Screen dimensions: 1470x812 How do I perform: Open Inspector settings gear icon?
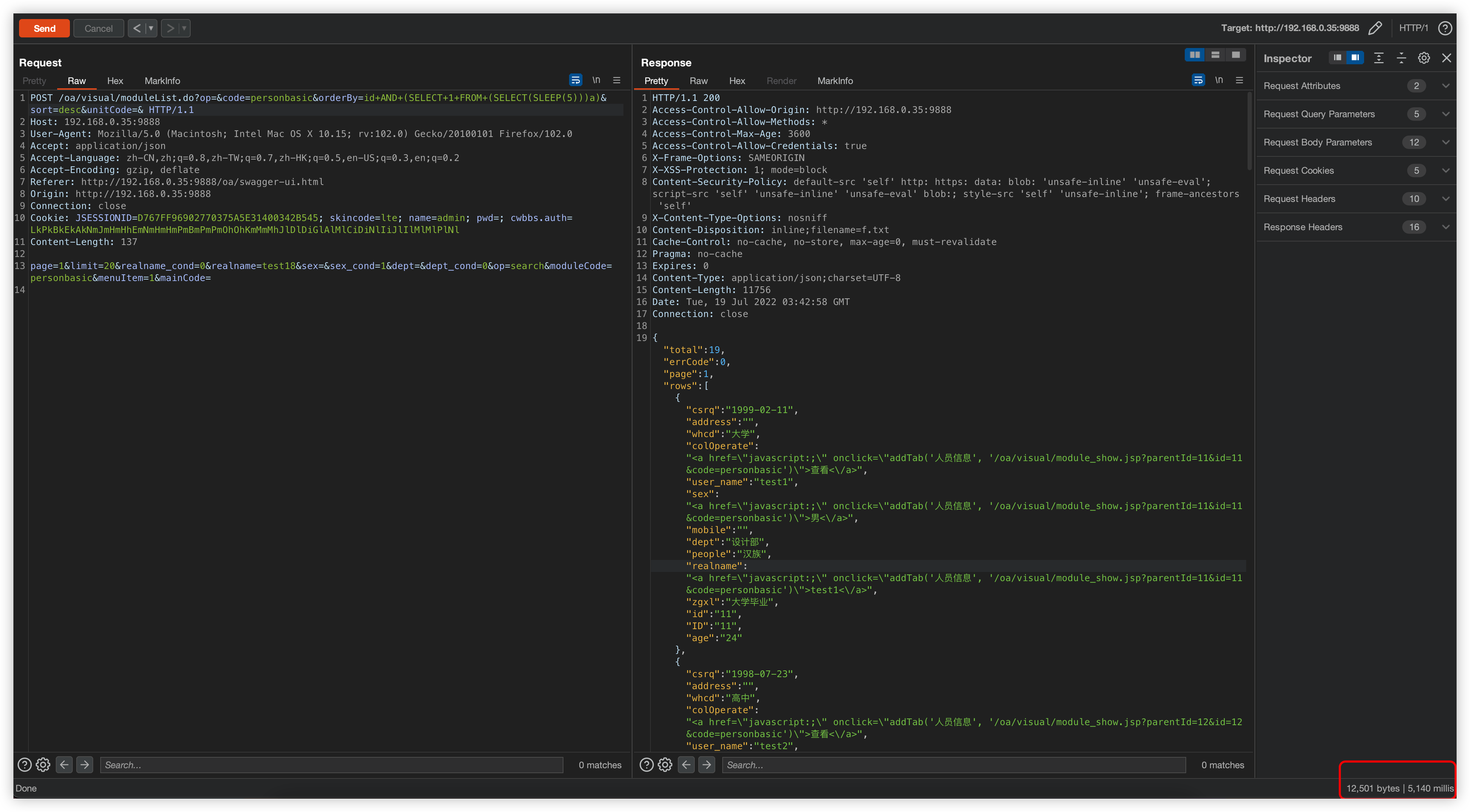pos(1424,58)
